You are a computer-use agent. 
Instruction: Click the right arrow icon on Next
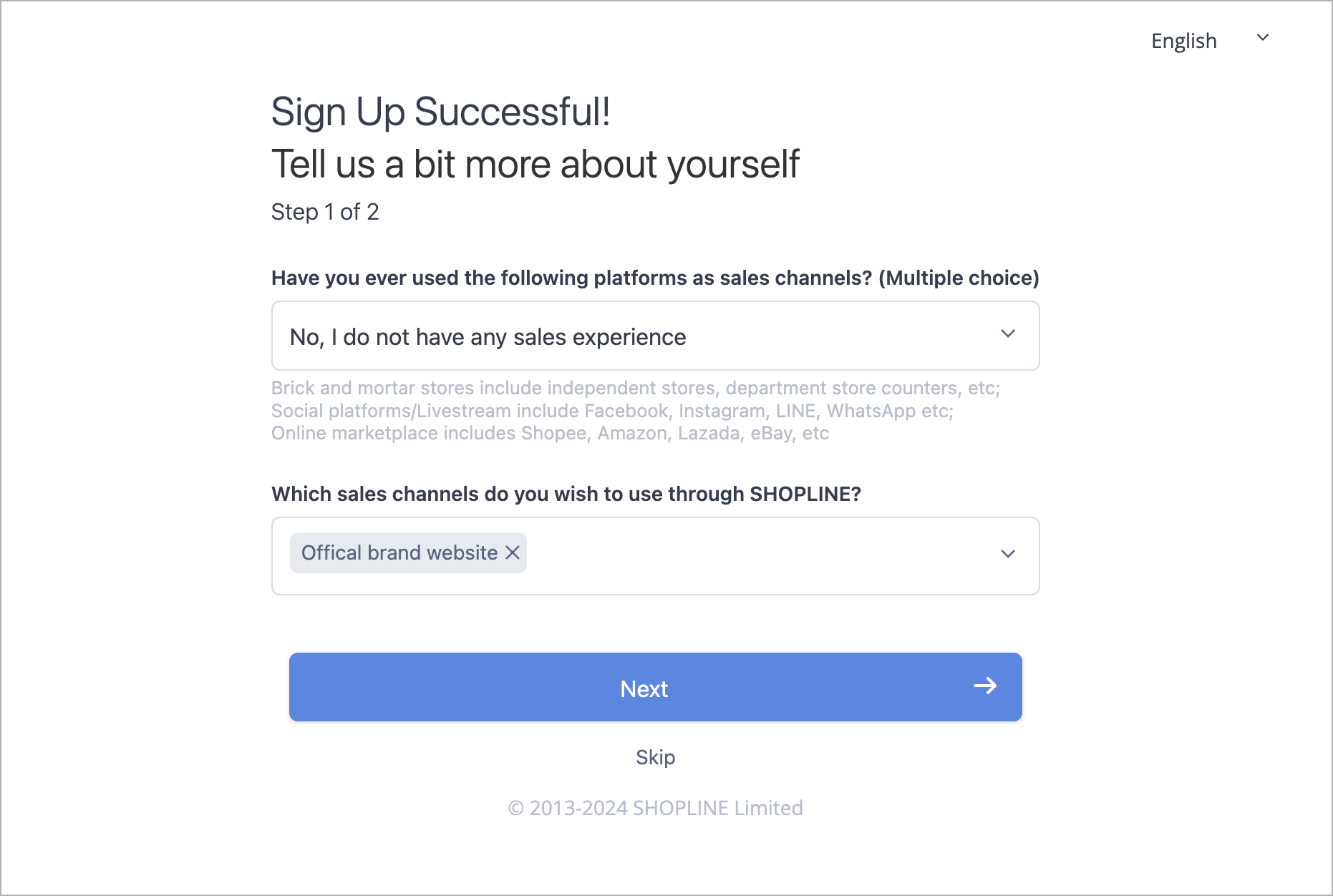pos(985,686)
